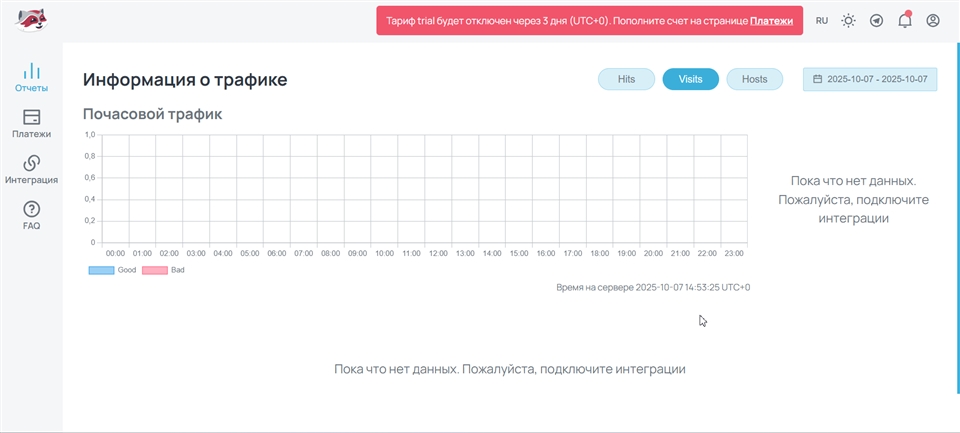Switch traffic view to Hits
The image size is (960, 433).
626,79
